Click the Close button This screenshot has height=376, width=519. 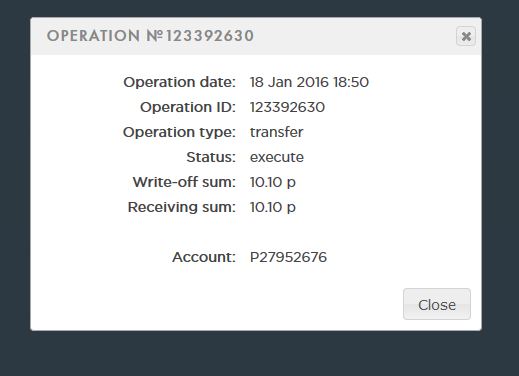coord(437,304)
